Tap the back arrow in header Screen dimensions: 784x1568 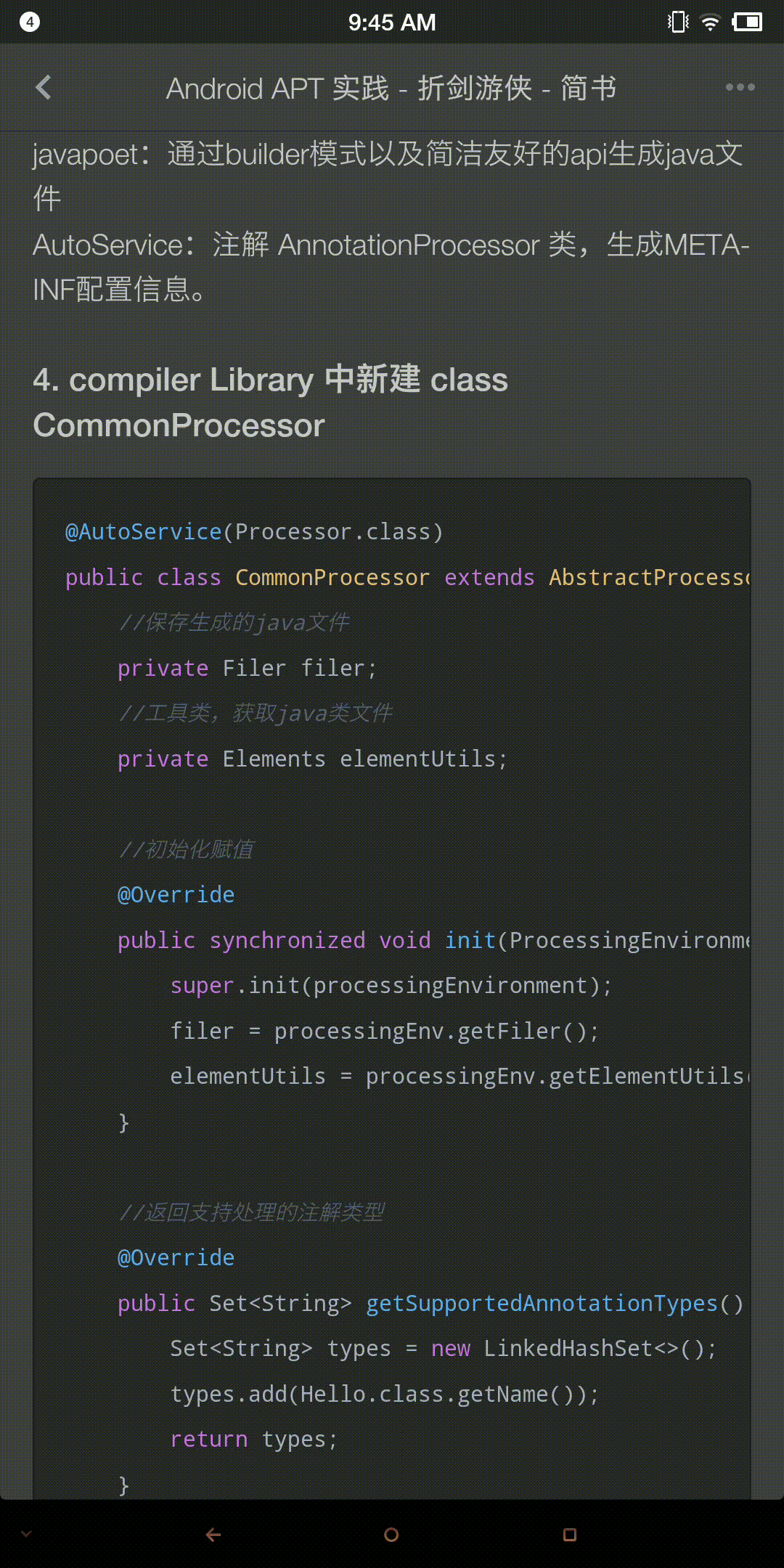tap(44, 88)
